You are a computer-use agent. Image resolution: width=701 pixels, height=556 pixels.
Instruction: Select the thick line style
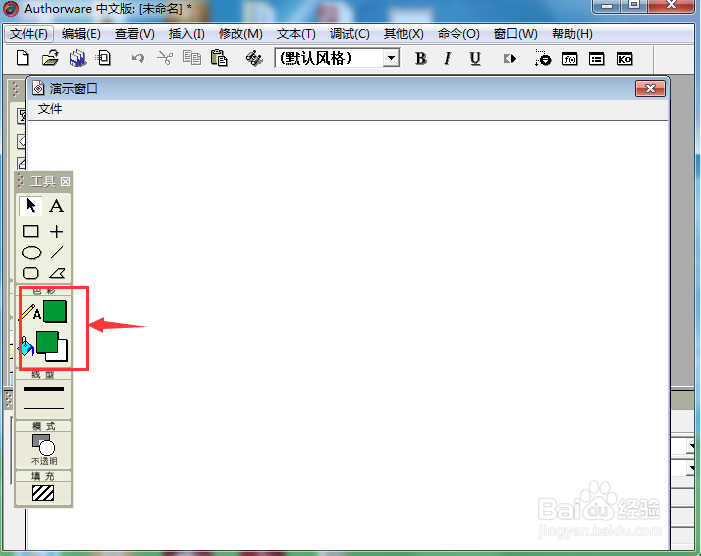44,389
